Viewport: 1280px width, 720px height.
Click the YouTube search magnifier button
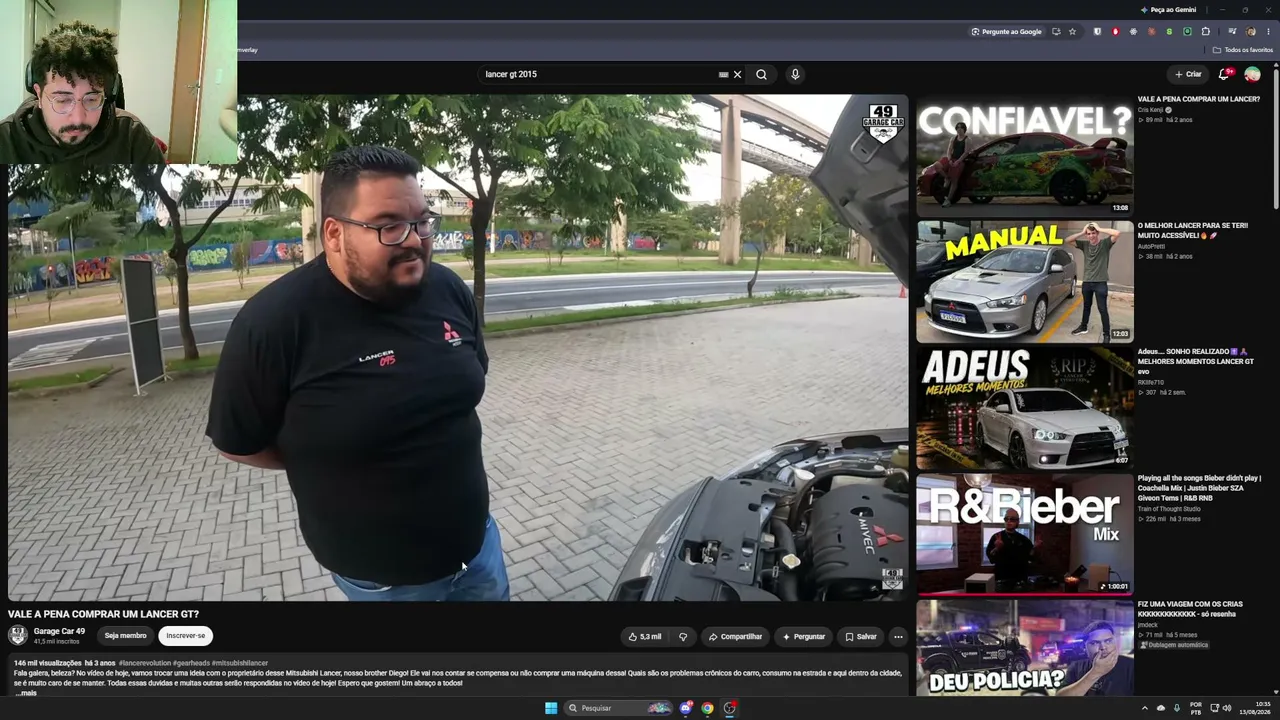coord(761,74)
